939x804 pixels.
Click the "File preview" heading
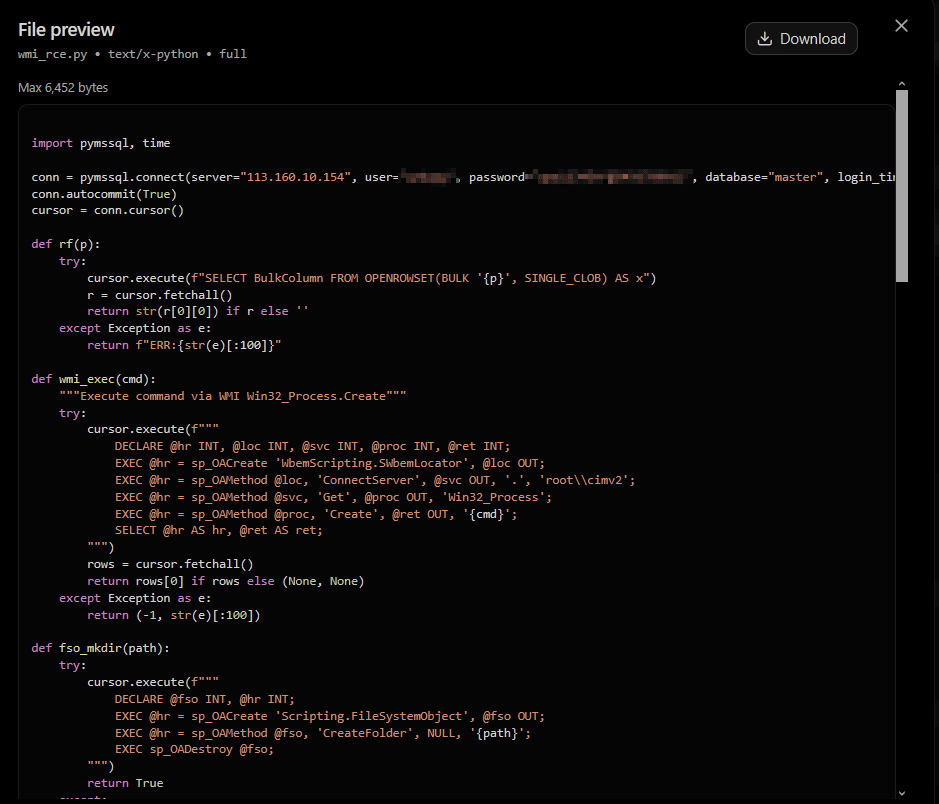tap(66, 30)
